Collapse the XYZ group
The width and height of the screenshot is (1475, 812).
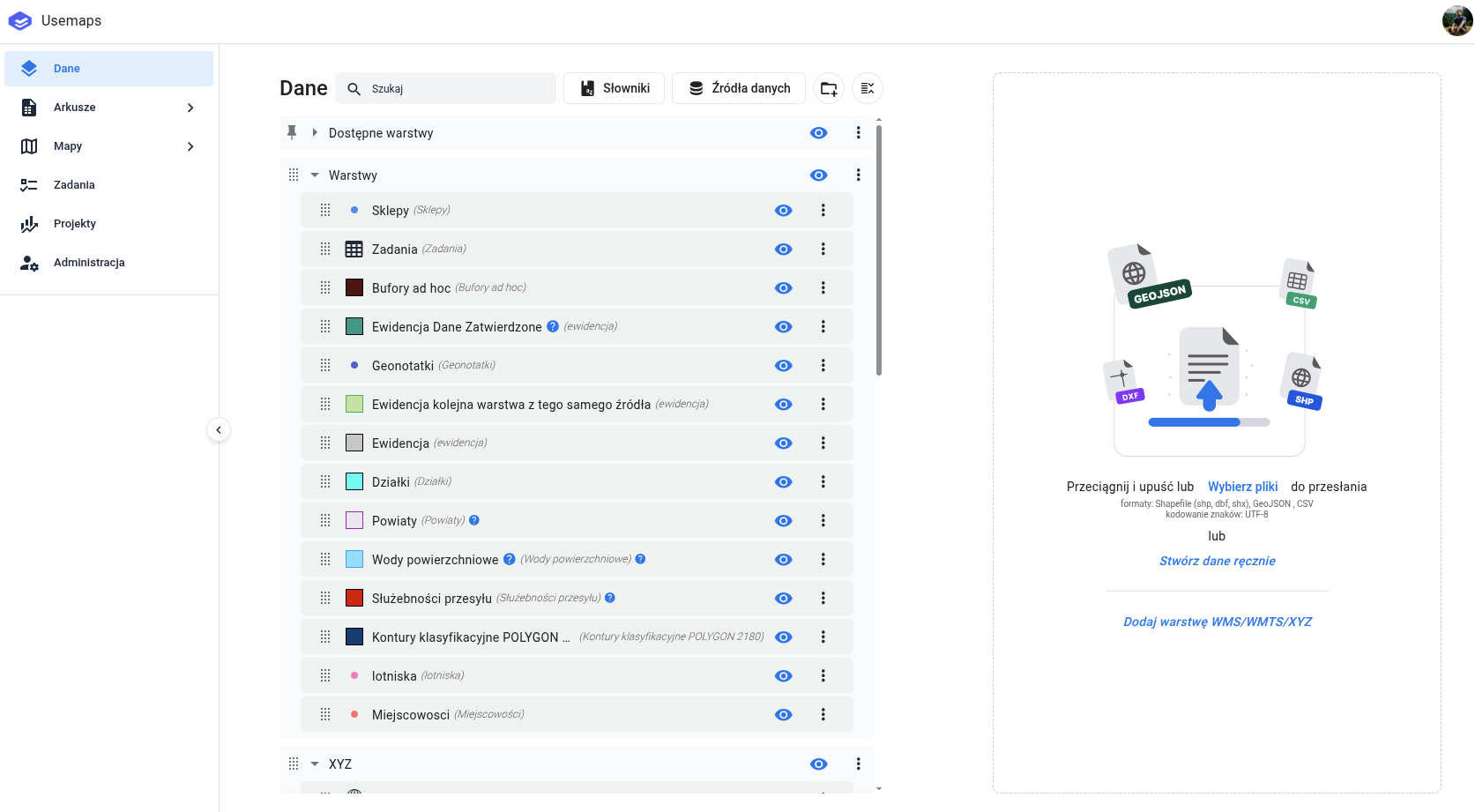315,764
